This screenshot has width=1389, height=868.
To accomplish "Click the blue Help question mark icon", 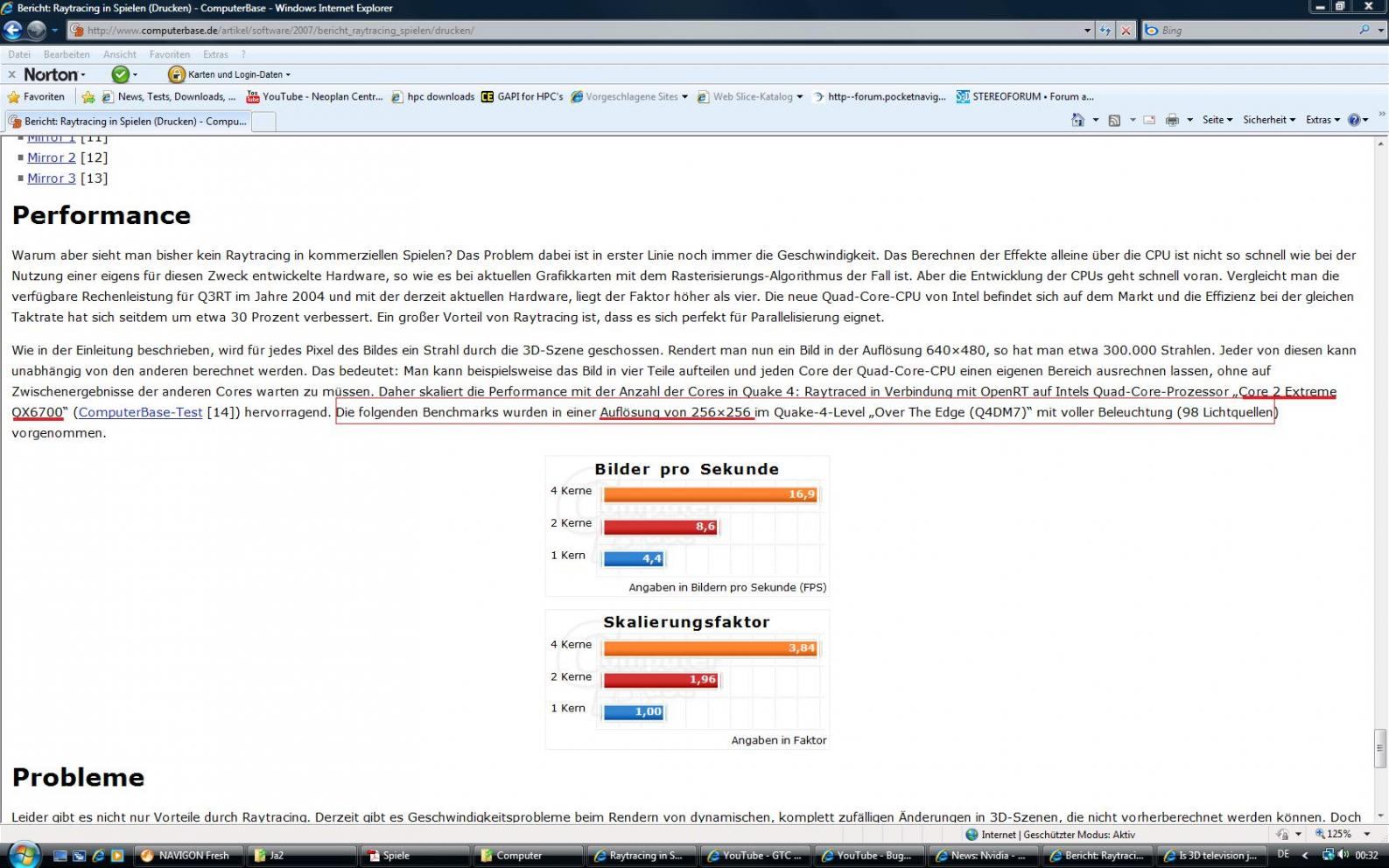I will point(1354,120).
